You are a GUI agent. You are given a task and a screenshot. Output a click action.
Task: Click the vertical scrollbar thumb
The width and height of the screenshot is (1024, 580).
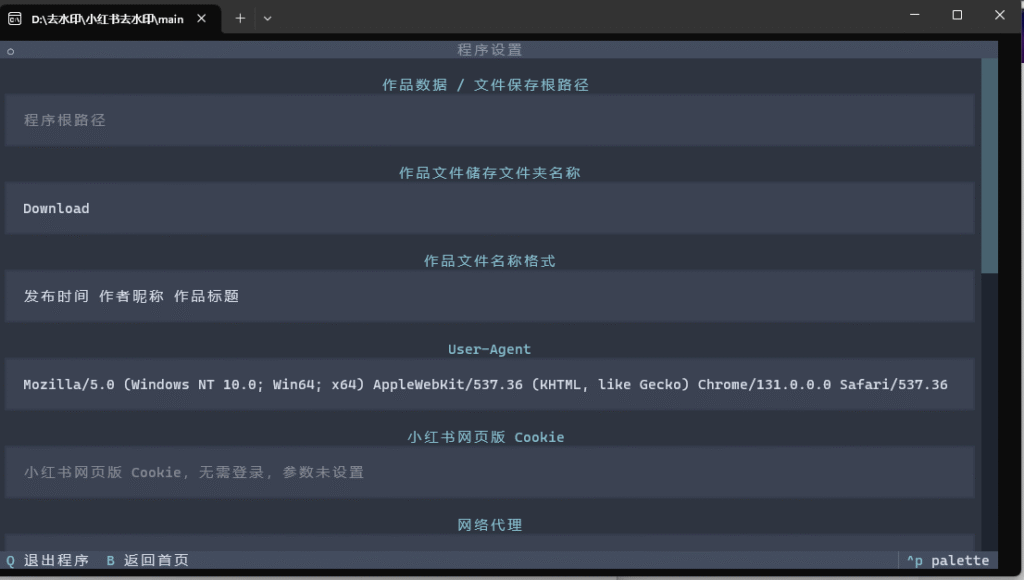pyautogui.click(x=989, y=165)
